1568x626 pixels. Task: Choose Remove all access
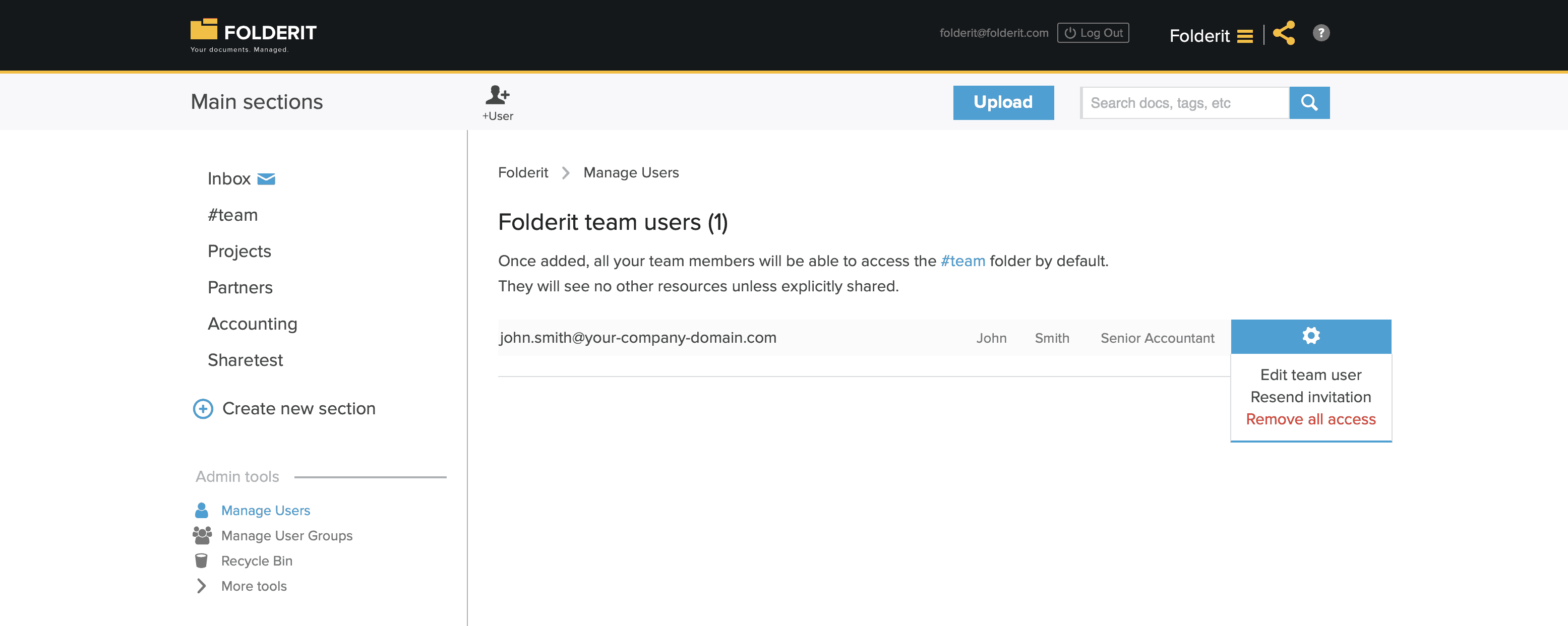coord(1310,419)
